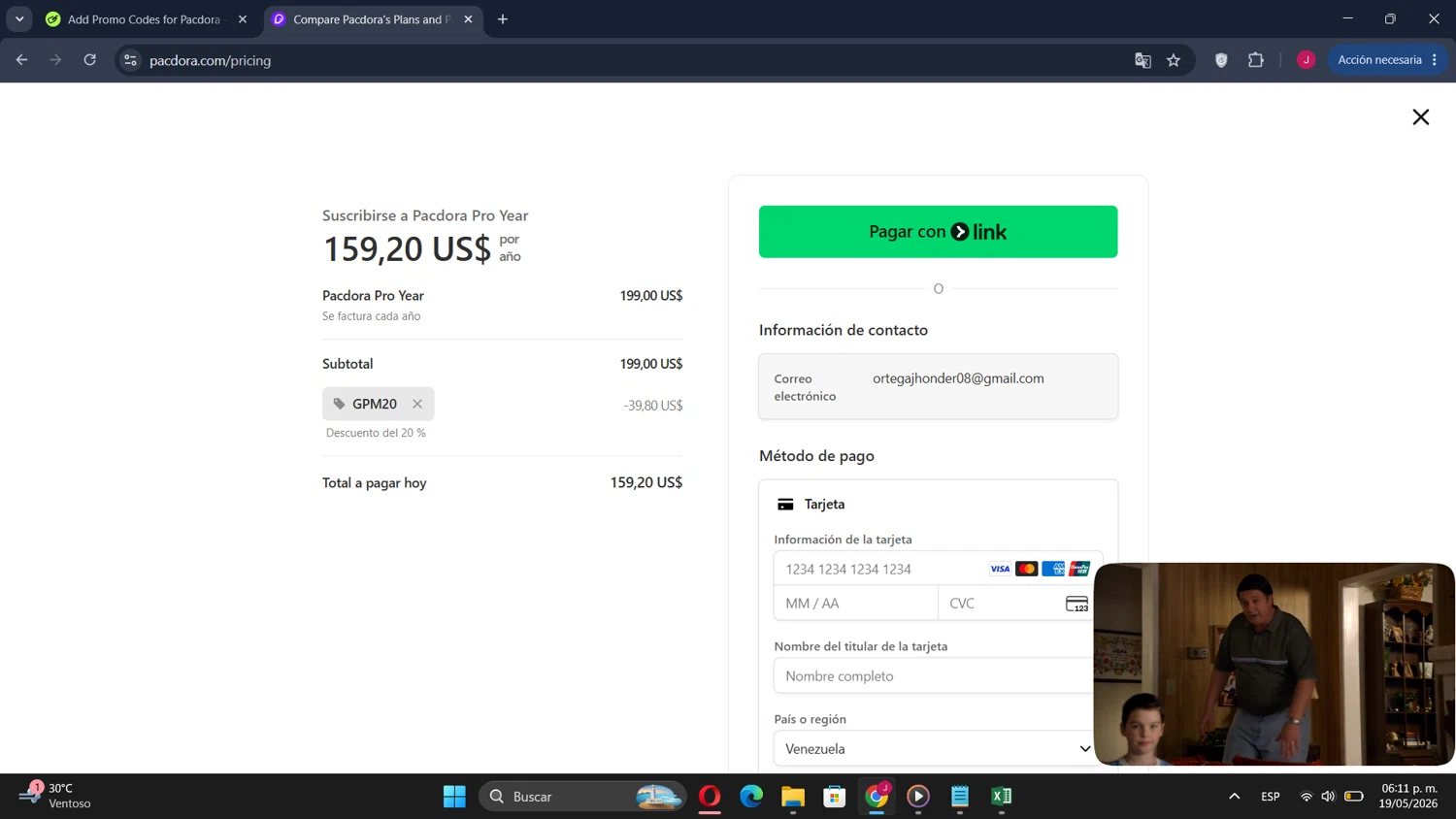The height and width of the screenshot is (819, 1456).
Task: Translate this page icon
Action: [1142, 60]
